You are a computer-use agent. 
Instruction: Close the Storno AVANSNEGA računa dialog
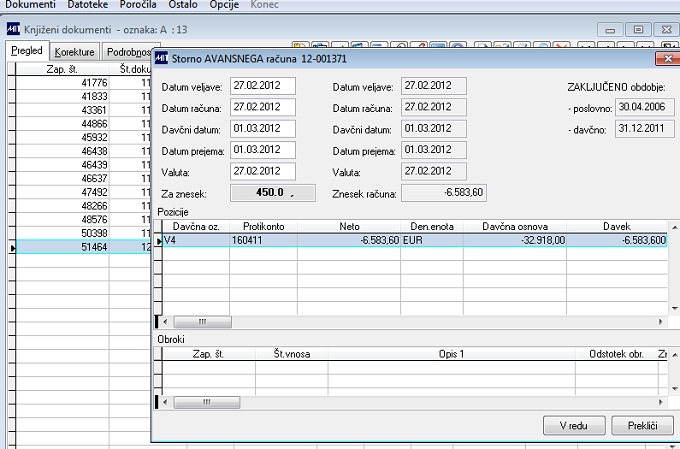click(x=667, y=59)
